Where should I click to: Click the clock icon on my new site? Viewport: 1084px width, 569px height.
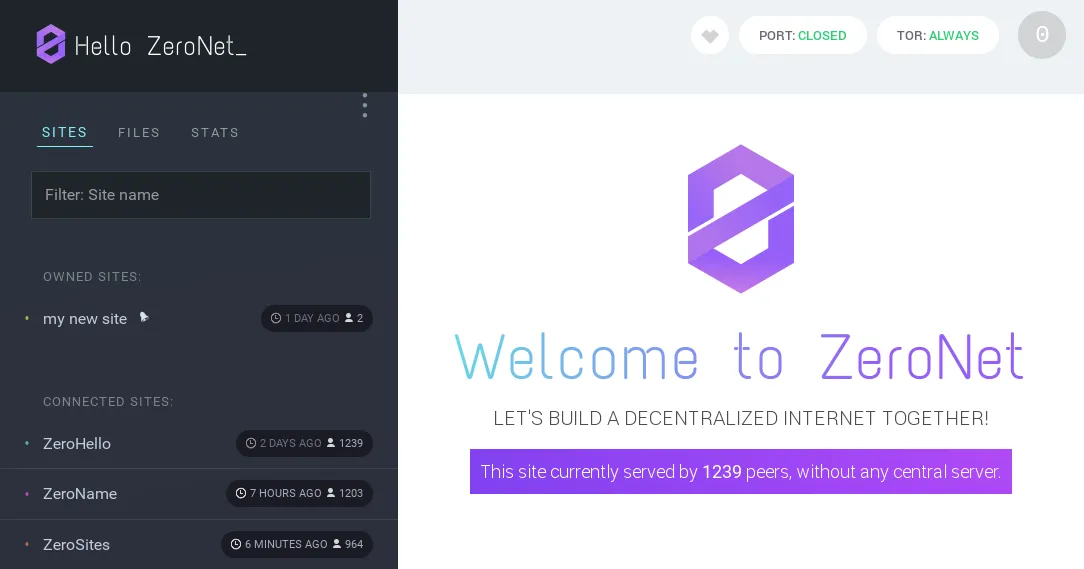click(x=276, y=318)
